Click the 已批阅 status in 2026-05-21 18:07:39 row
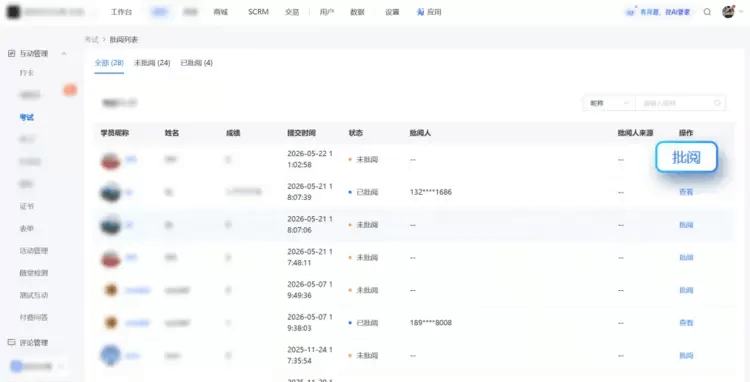750x382 pixels. 364,192
